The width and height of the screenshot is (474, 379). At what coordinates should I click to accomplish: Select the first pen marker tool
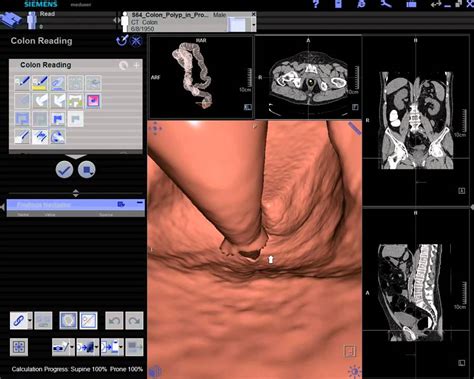pyautogui.click(x=22, y=83)
